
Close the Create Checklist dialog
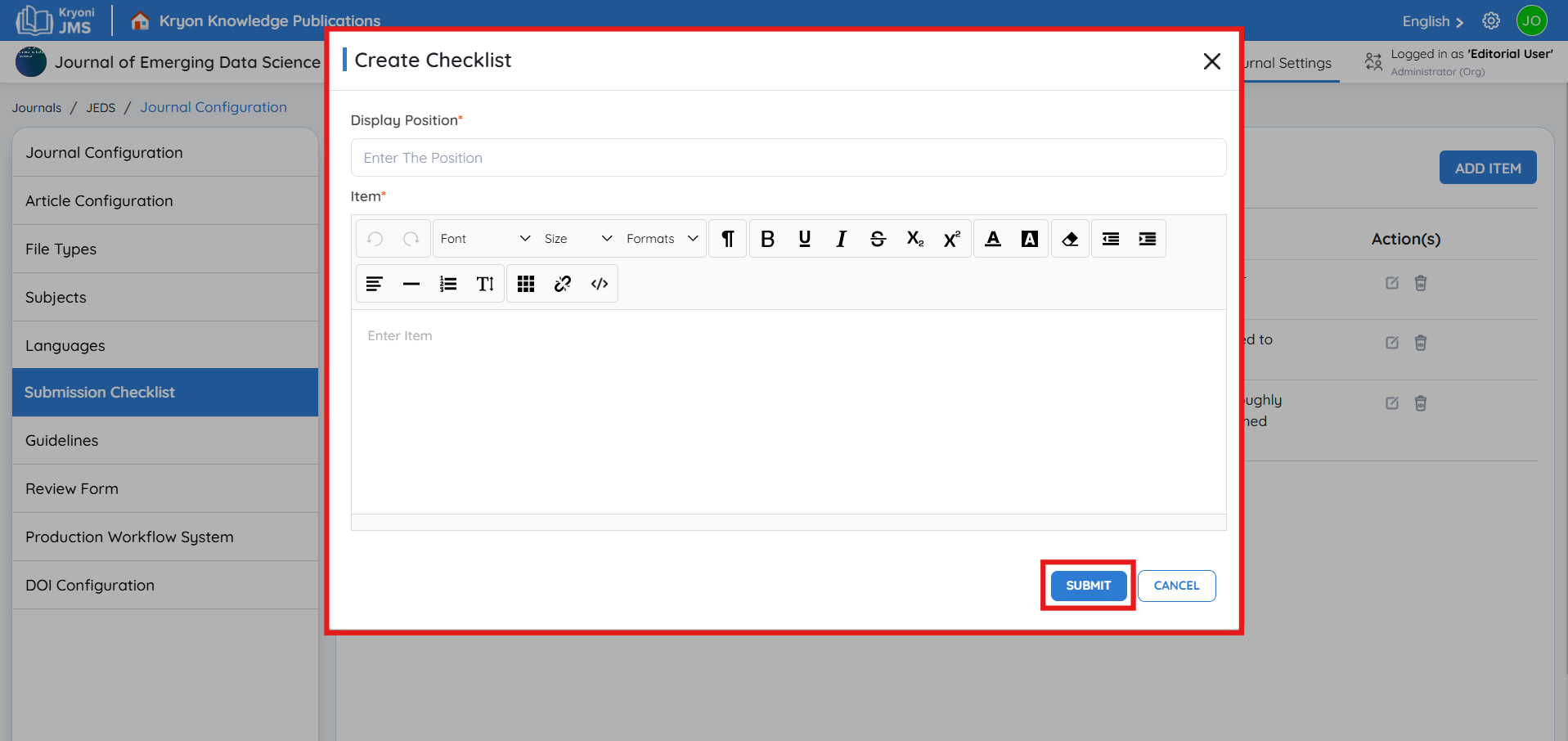coord(1211,61)
